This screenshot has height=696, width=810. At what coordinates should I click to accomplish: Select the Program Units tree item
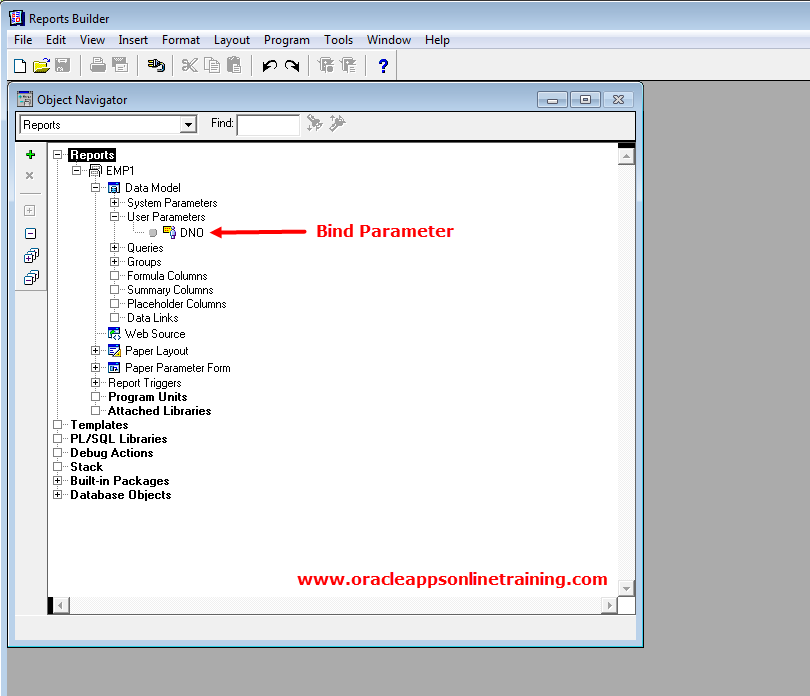(148, 397)
